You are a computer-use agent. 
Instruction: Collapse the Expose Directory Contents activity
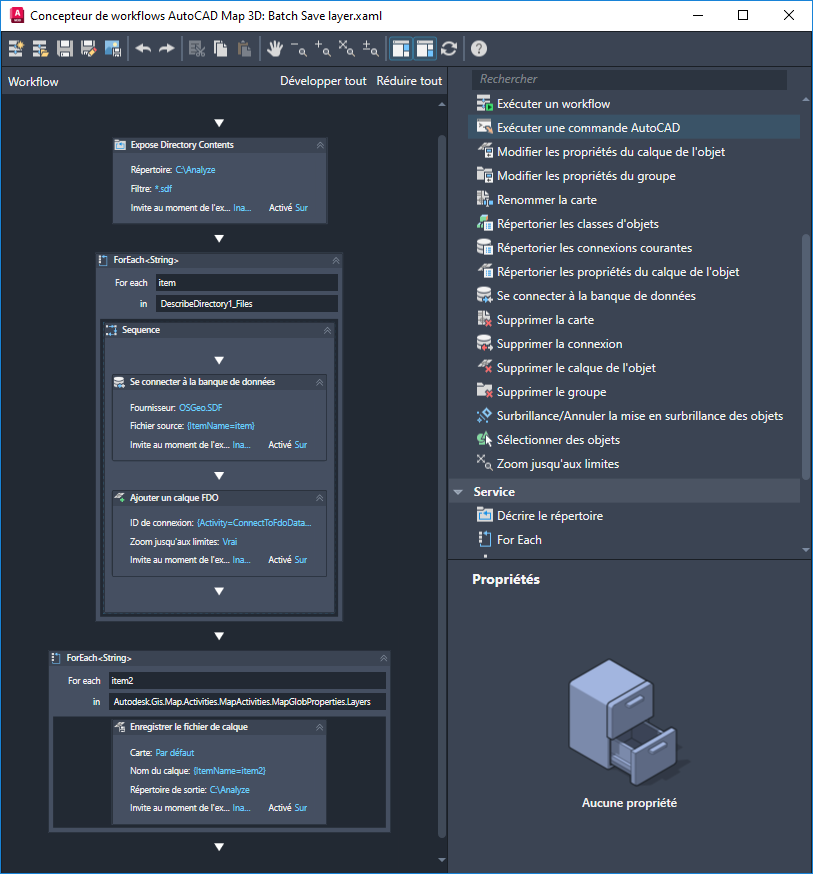[x=320, y=145]
